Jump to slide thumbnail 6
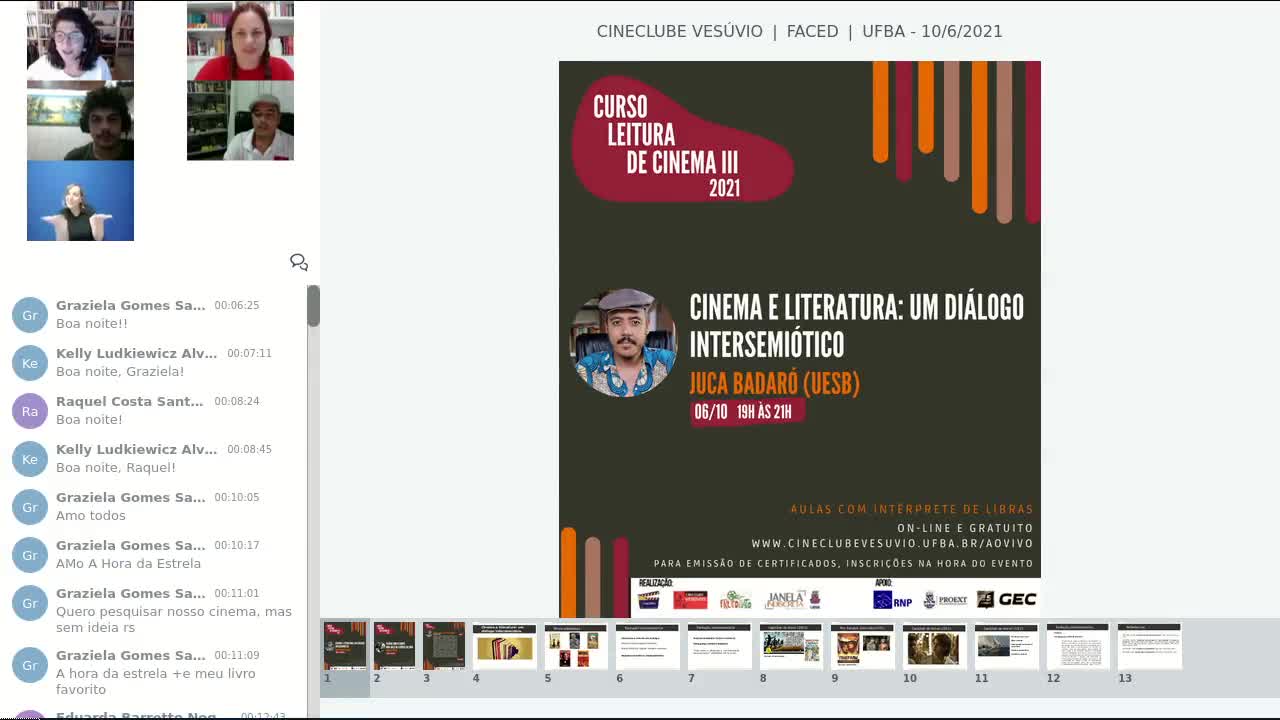The height and width of the screenshot is (720, 1280). point(648,646)
